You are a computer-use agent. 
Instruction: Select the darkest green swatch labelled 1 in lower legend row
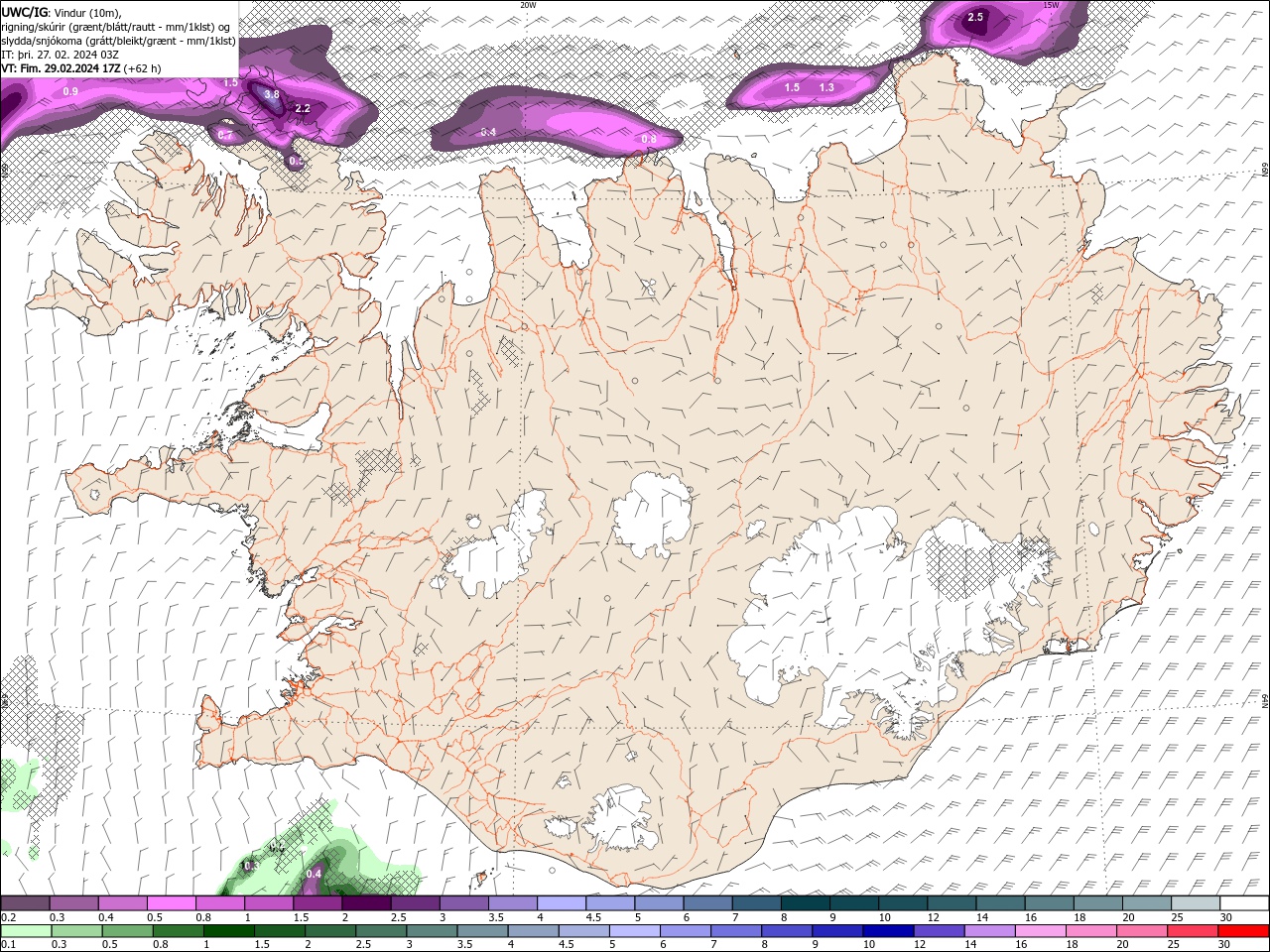(228, 931)
